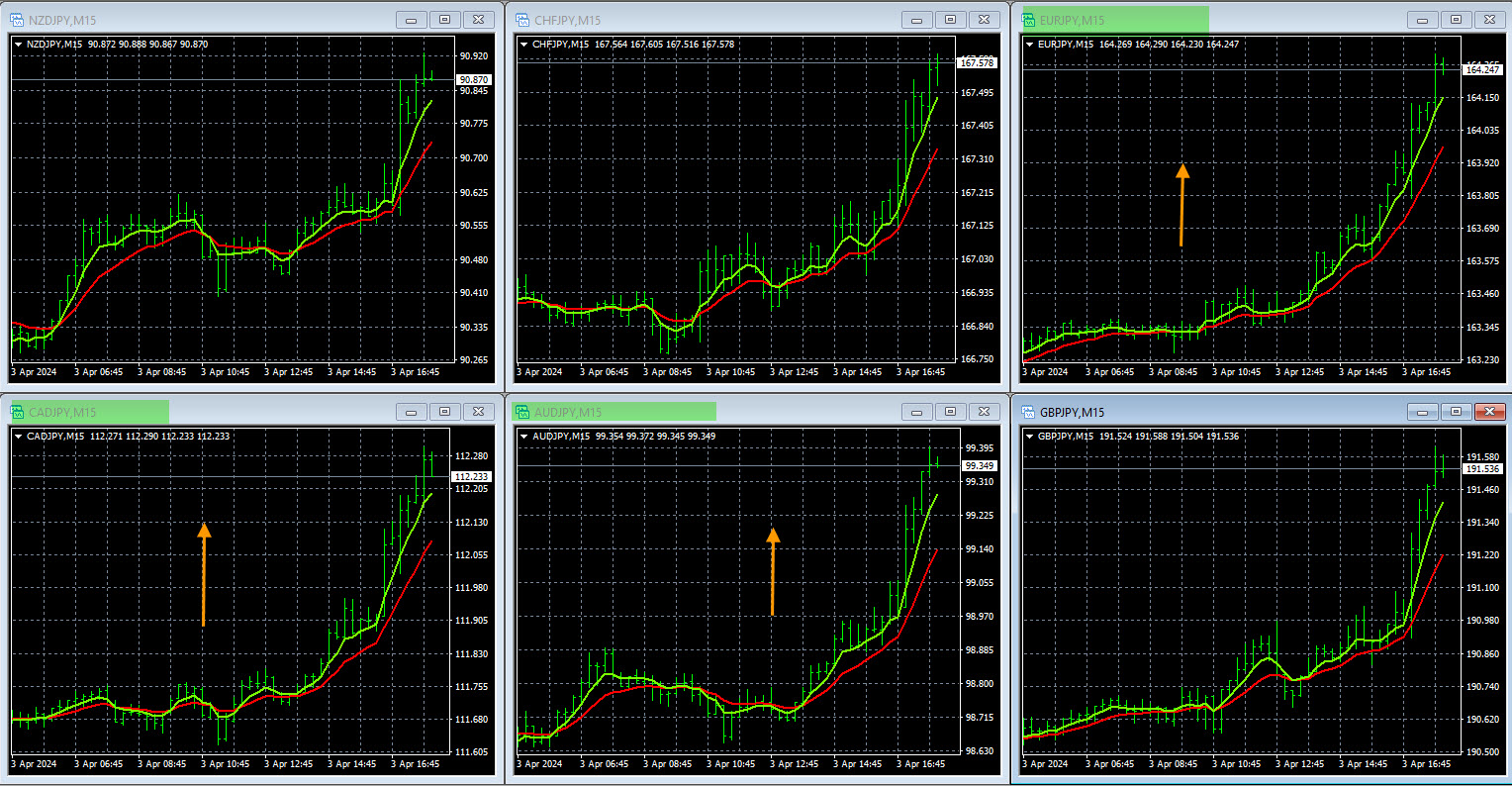Maximize the AUDJPY chart window
Viewport: 1512px width, 786px height.
coord(950,412)
